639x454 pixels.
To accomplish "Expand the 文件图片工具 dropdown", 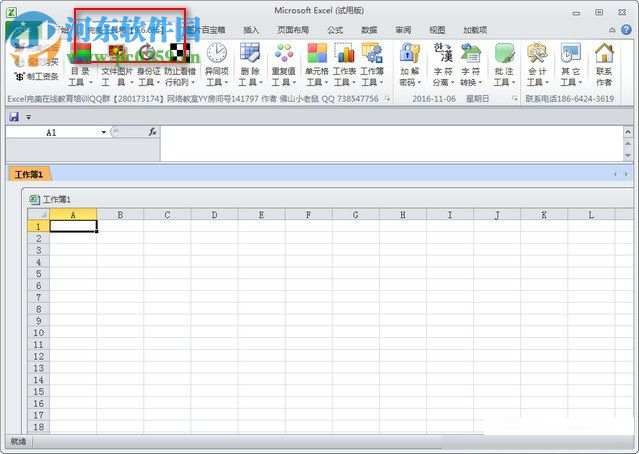I will pos(132,83).
